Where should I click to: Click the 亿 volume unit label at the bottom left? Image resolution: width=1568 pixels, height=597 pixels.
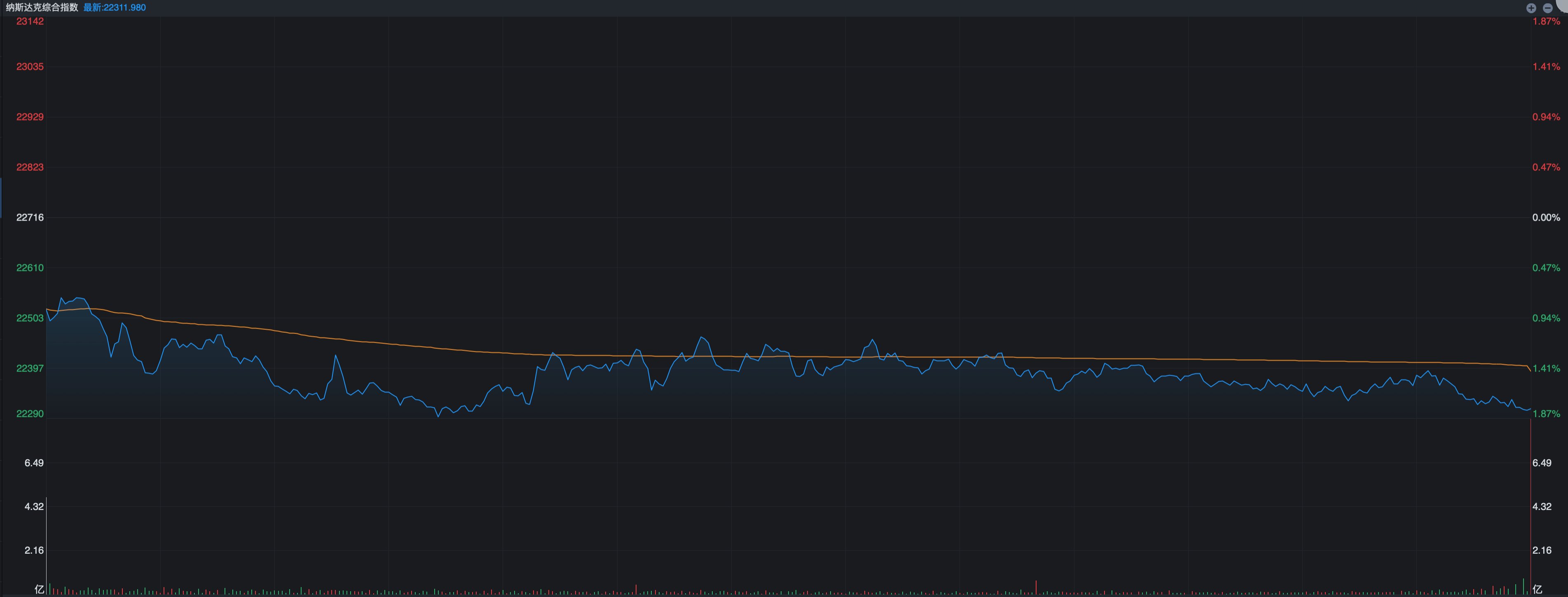[x=40, y=589]
